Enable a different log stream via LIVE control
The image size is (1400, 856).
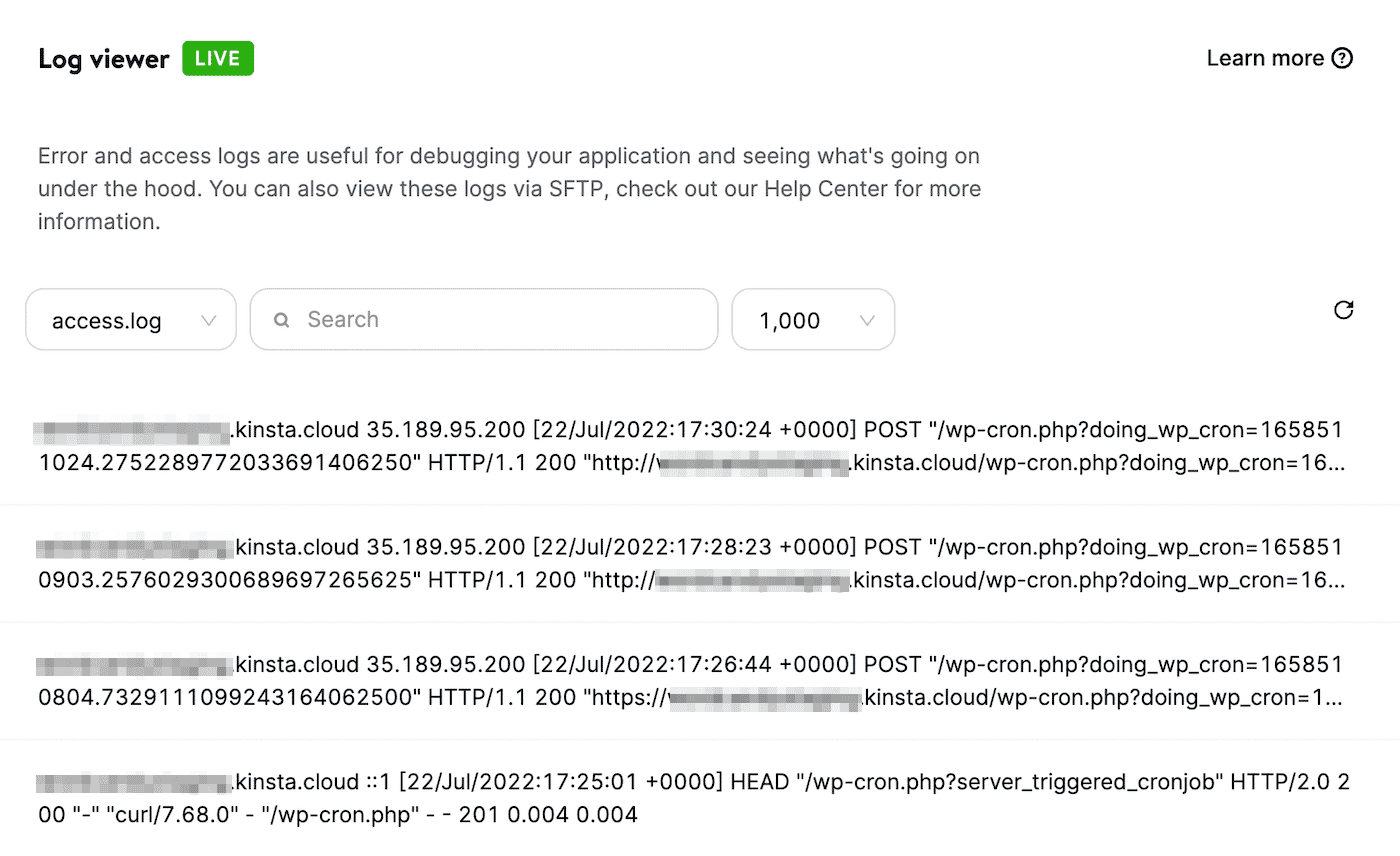coord(217,58)
